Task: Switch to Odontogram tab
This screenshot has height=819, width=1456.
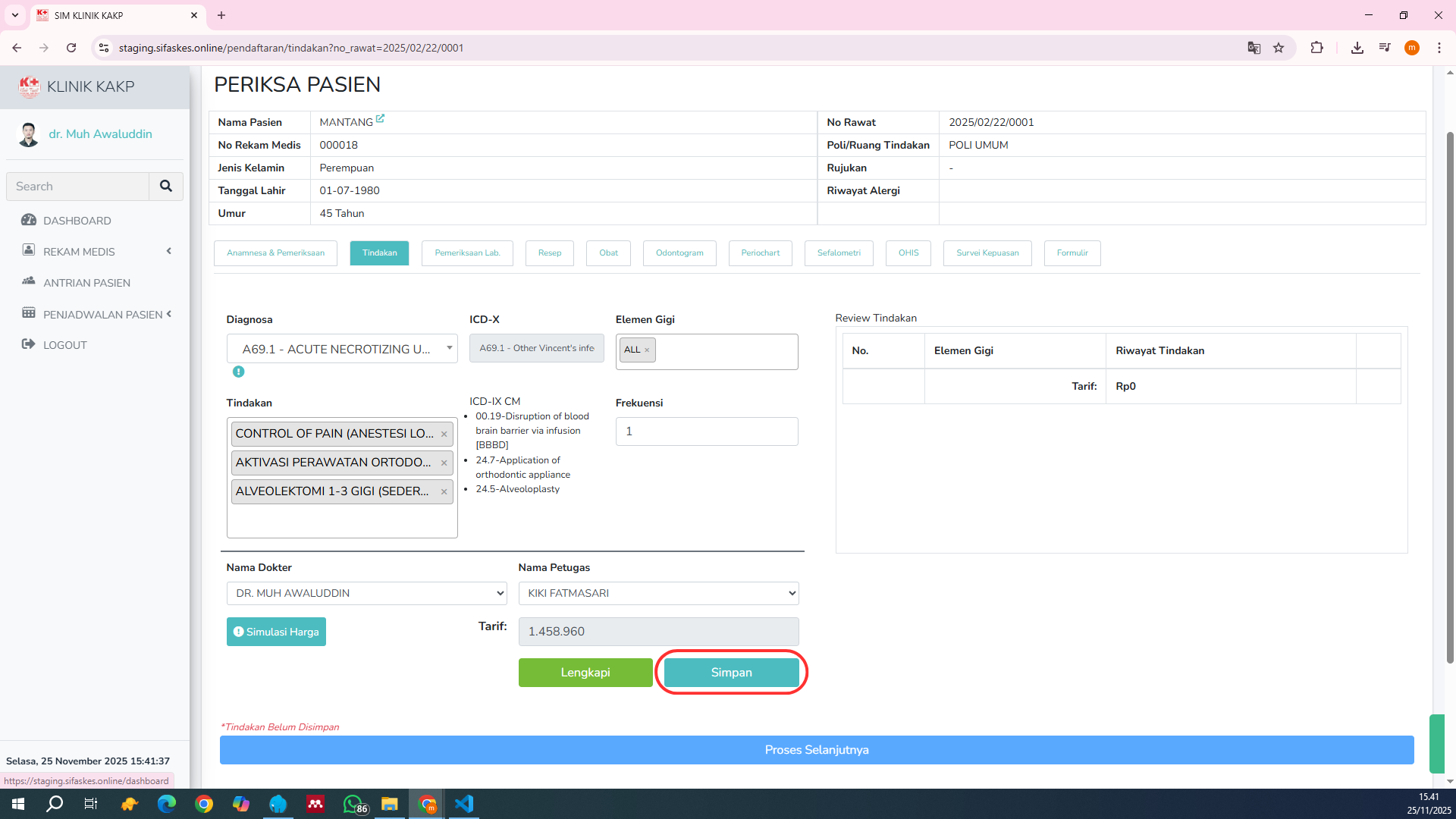Action: point(679,253)
